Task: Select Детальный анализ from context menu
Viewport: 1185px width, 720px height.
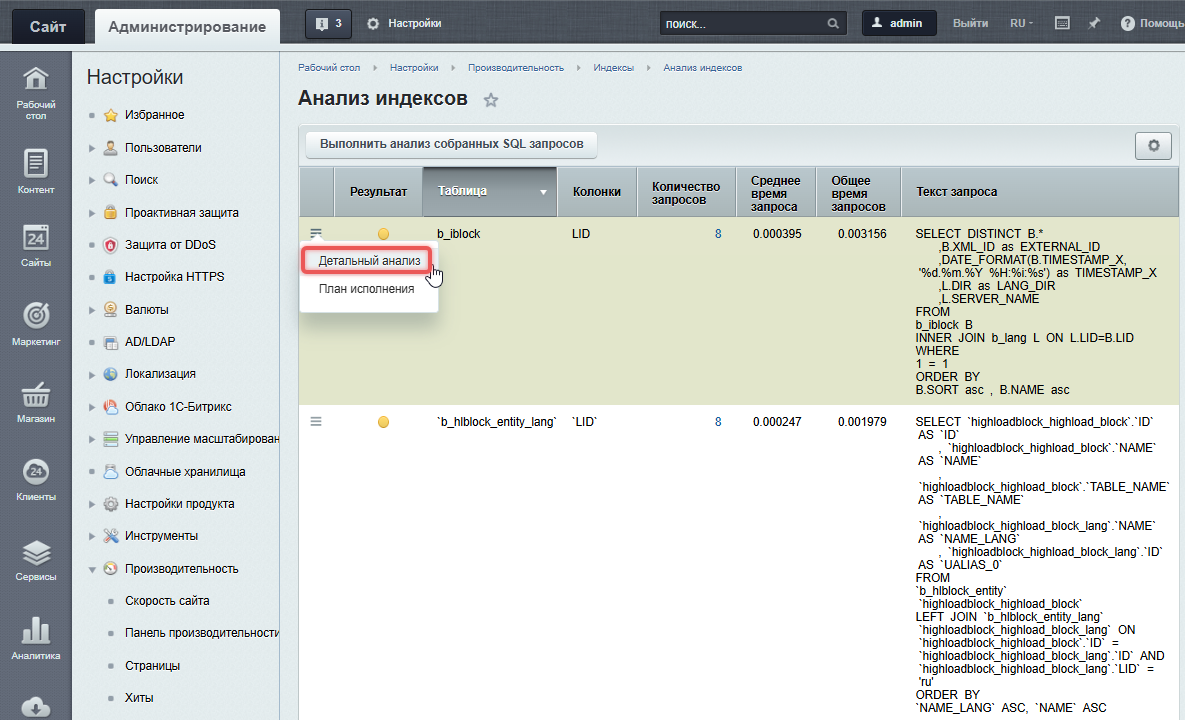Action: click(368, 260)
